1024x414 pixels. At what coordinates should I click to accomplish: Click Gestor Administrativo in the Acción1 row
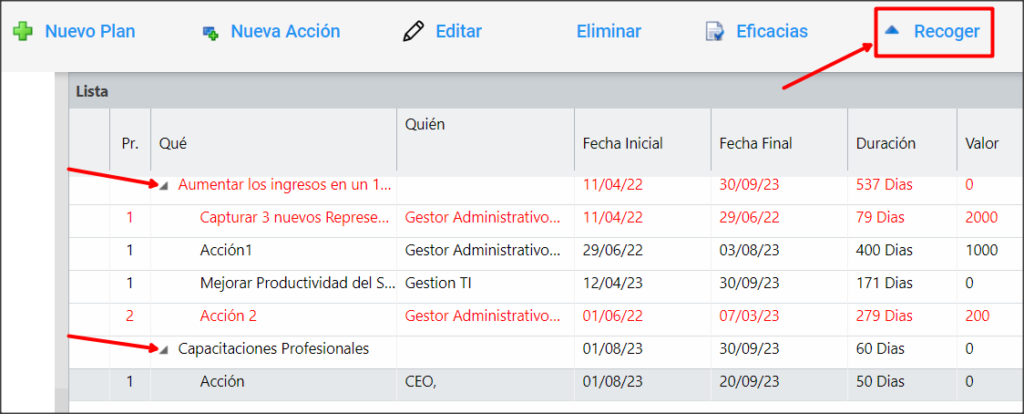[483, 251]
